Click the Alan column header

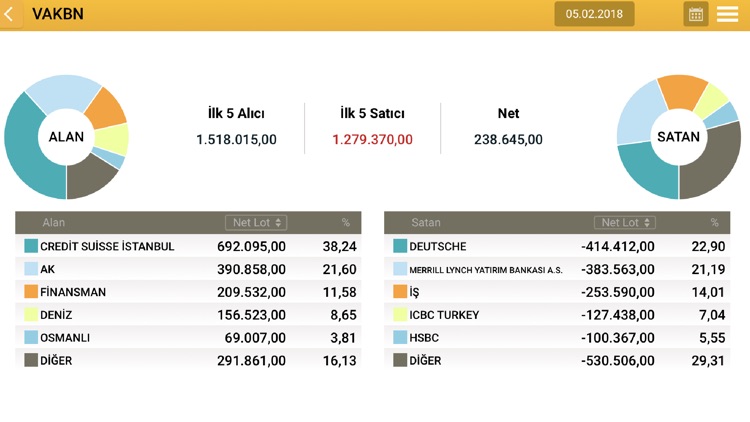pyautogui.click(x=54, y=222)
